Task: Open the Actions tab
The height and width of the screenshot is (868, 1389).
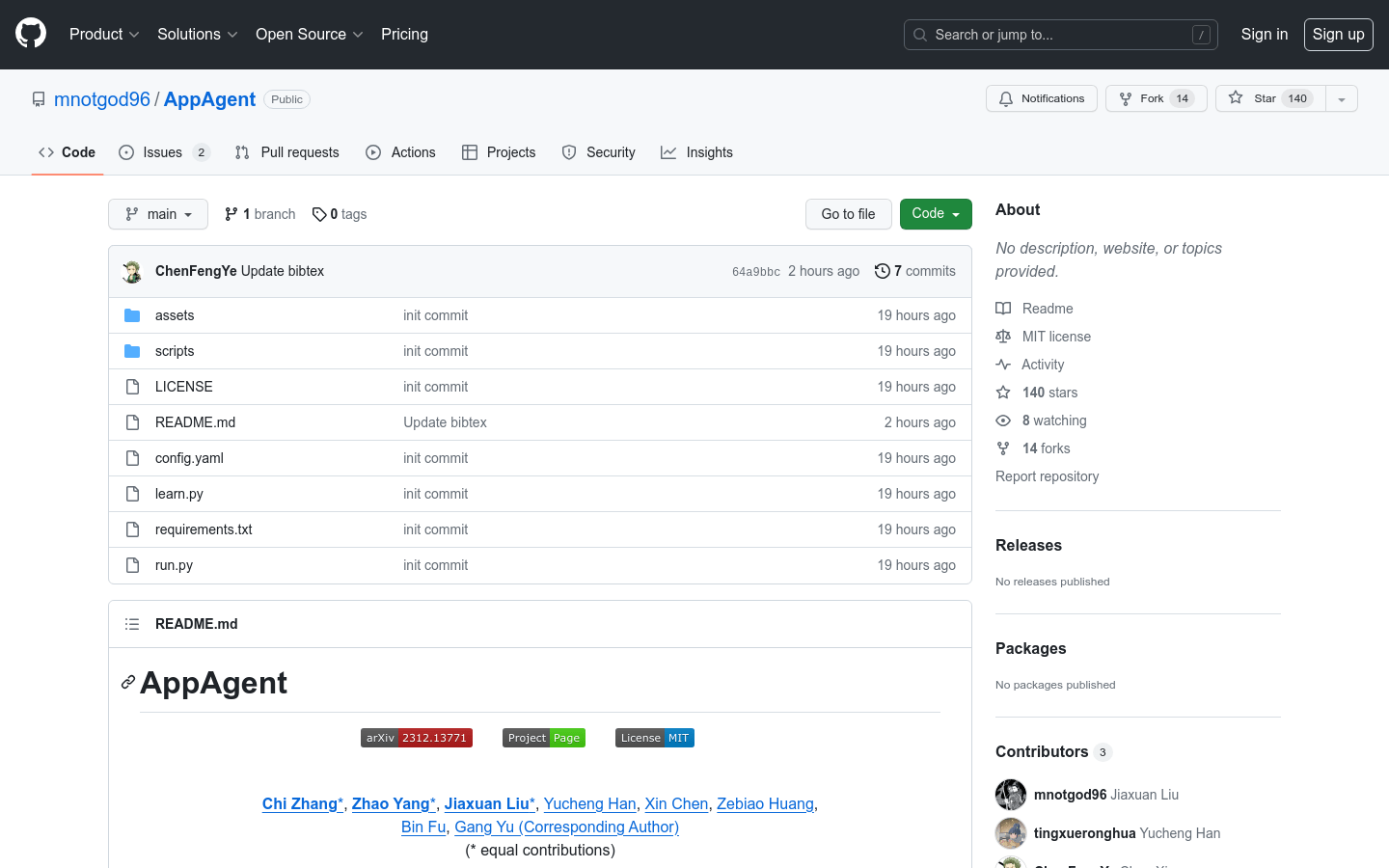Action: (x=401, y=152)
